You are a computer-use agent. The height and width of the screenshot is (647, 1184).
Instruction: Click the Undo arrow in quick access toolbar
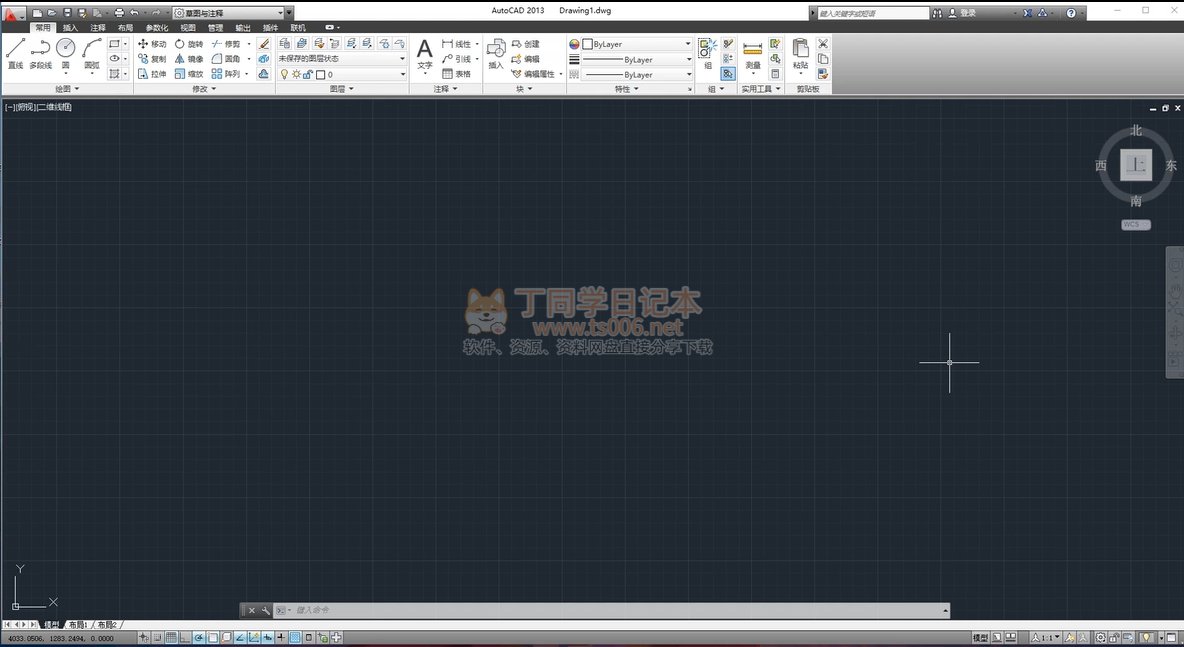[134, 13]
